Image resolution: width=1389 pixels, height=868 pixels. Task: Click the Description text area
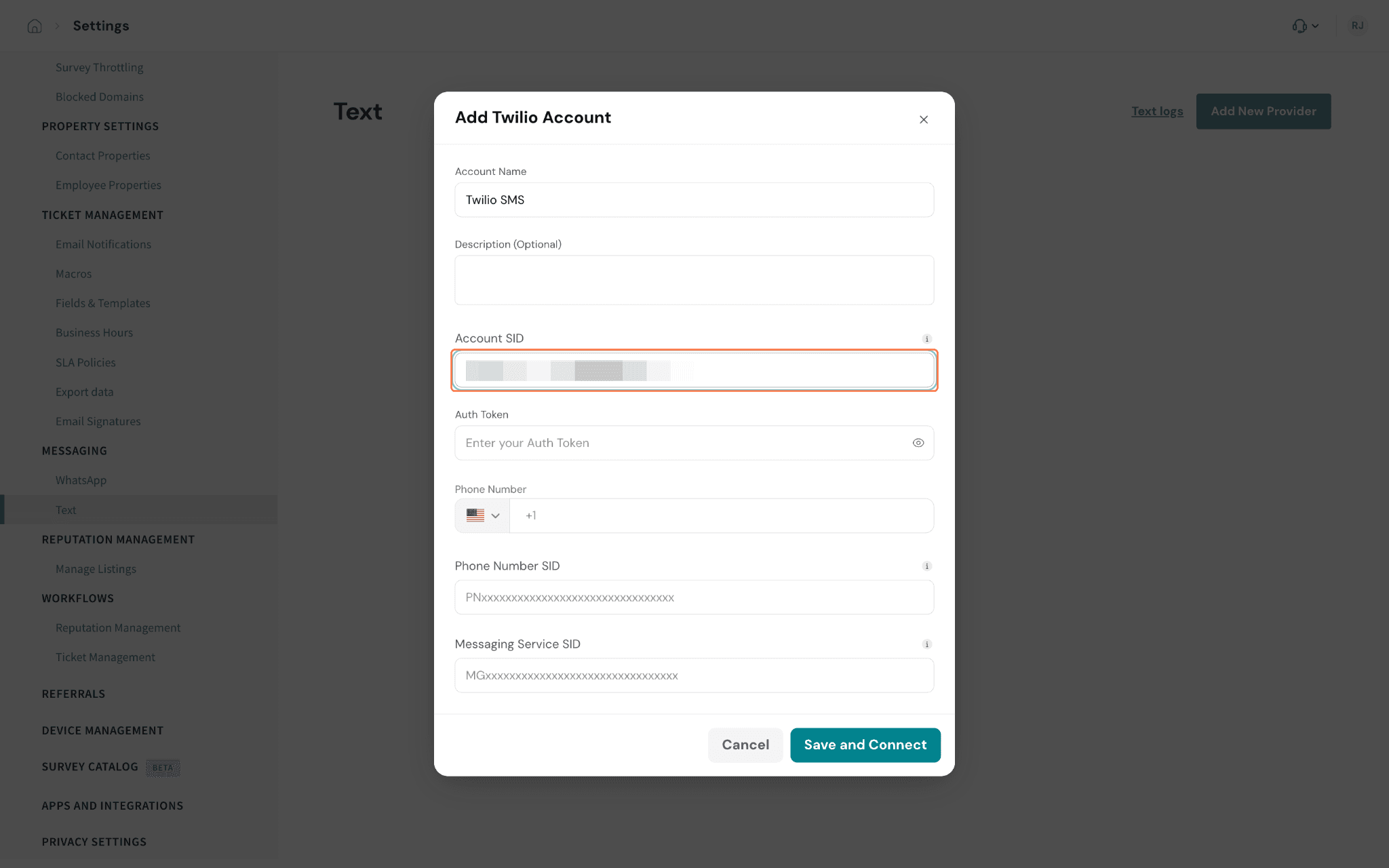(x=694, y=280)
